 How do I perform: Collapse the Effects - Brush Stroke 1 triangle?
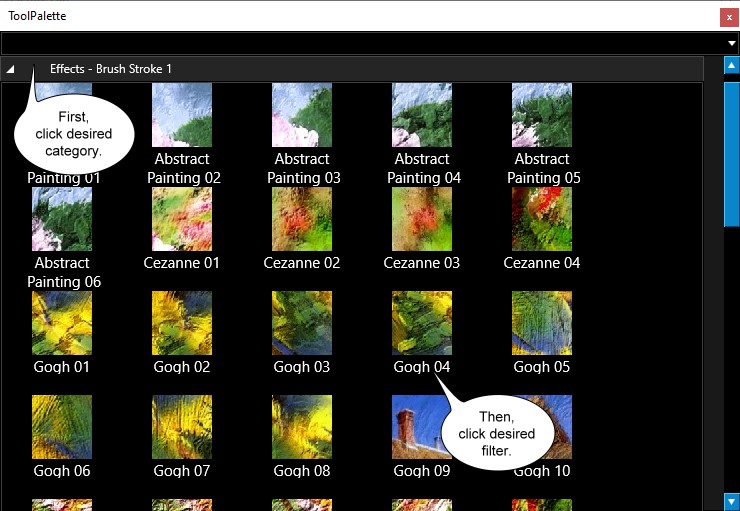pyautogui.click(x=10, y=69)
